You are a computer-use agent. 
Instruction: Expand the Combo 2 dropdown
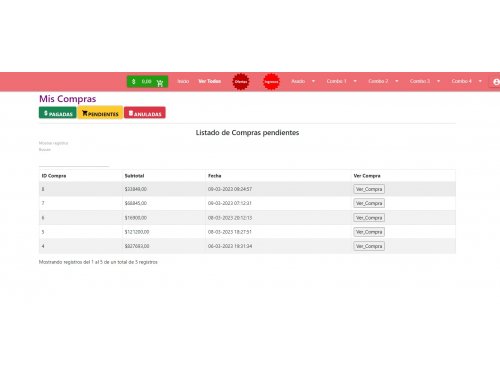(383, 81)
